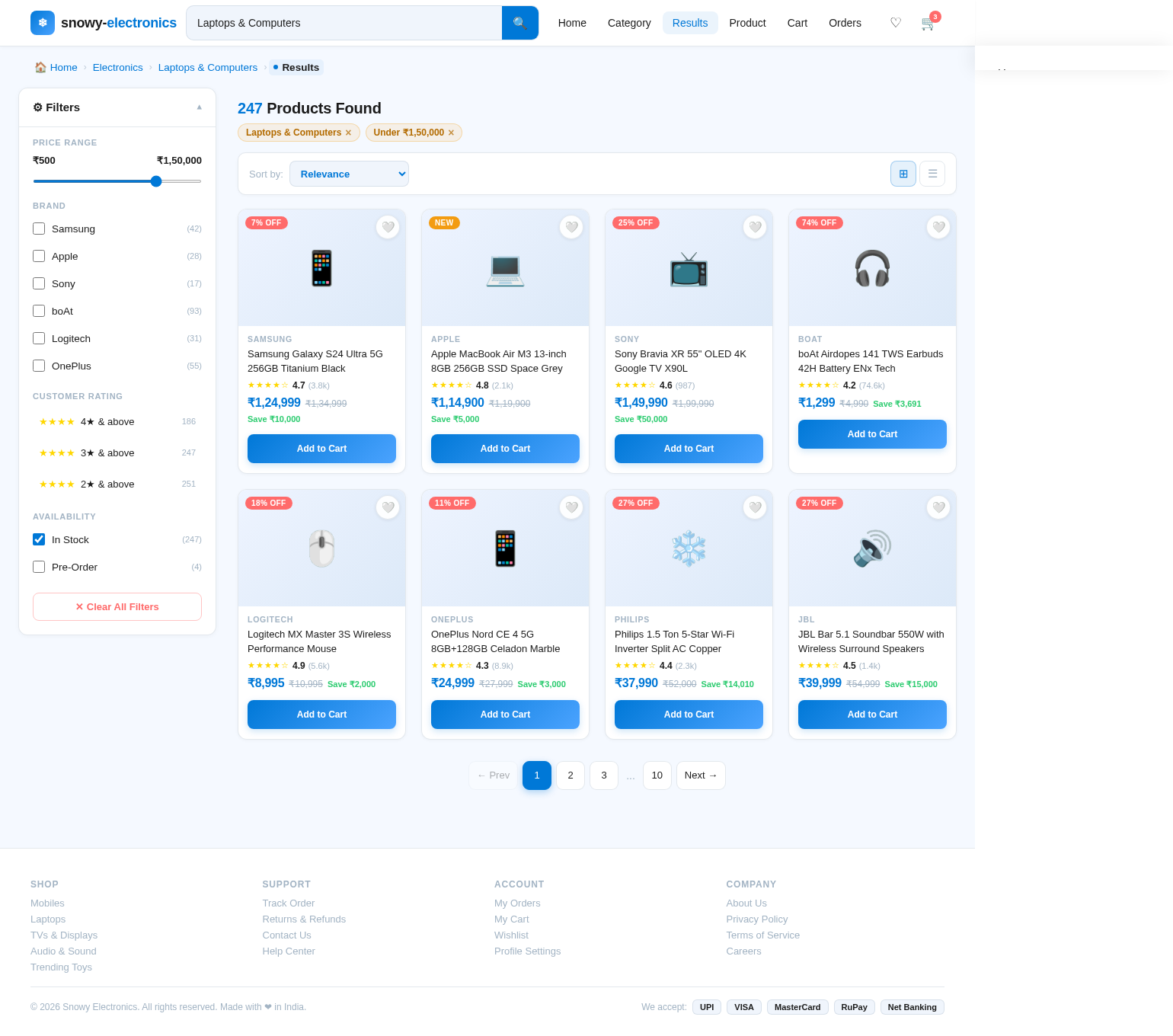The height and width of the screenshot is (1036, 1173).
Task: Wishlist heart on Apple MacBook Air card
Action: pyautogui.click(x=571, y=227)
